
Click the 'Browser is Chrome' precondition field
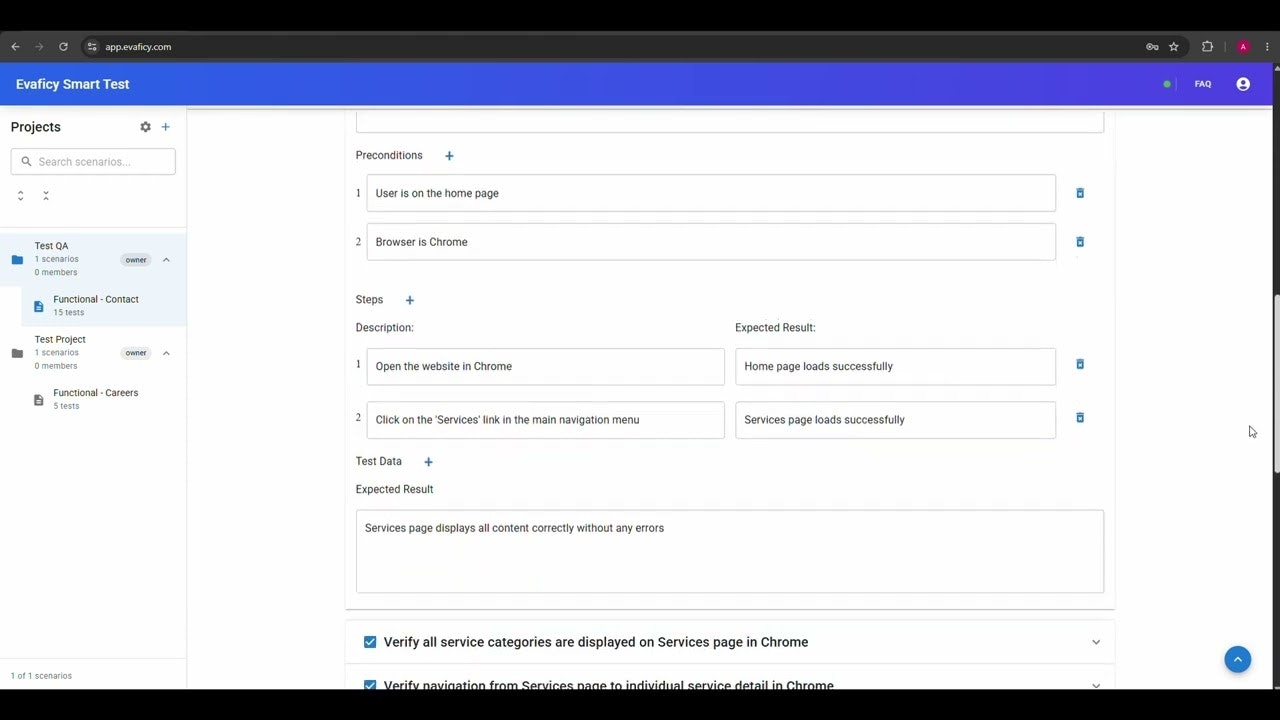tap(711, 242)
